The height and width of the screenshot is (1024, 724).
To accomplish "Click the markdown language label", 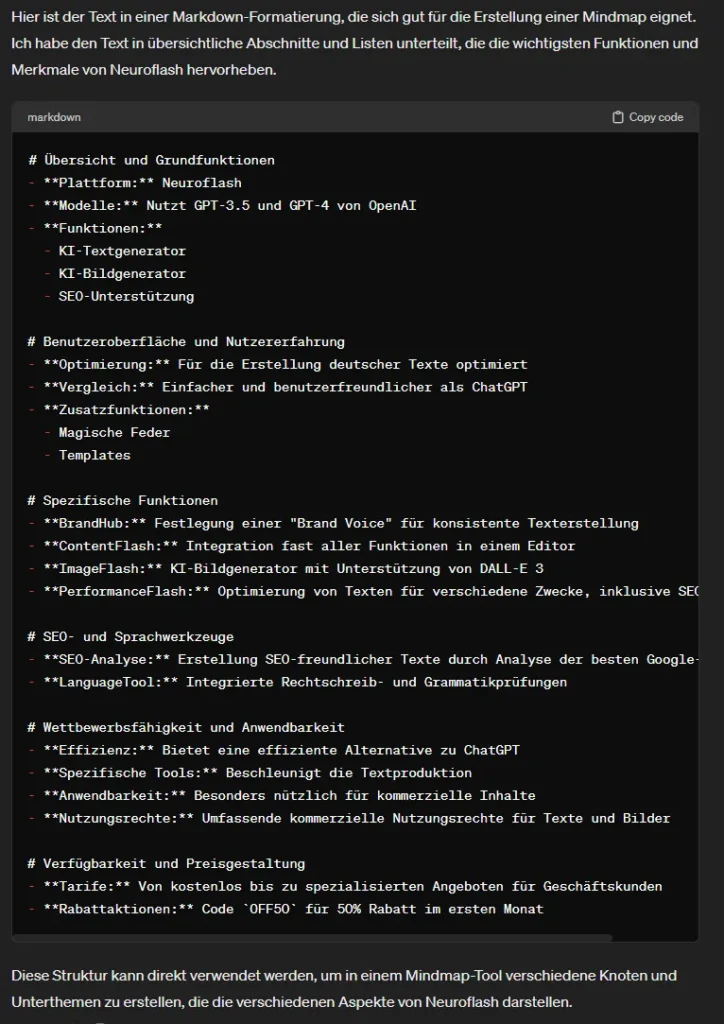I will [54, 117].
